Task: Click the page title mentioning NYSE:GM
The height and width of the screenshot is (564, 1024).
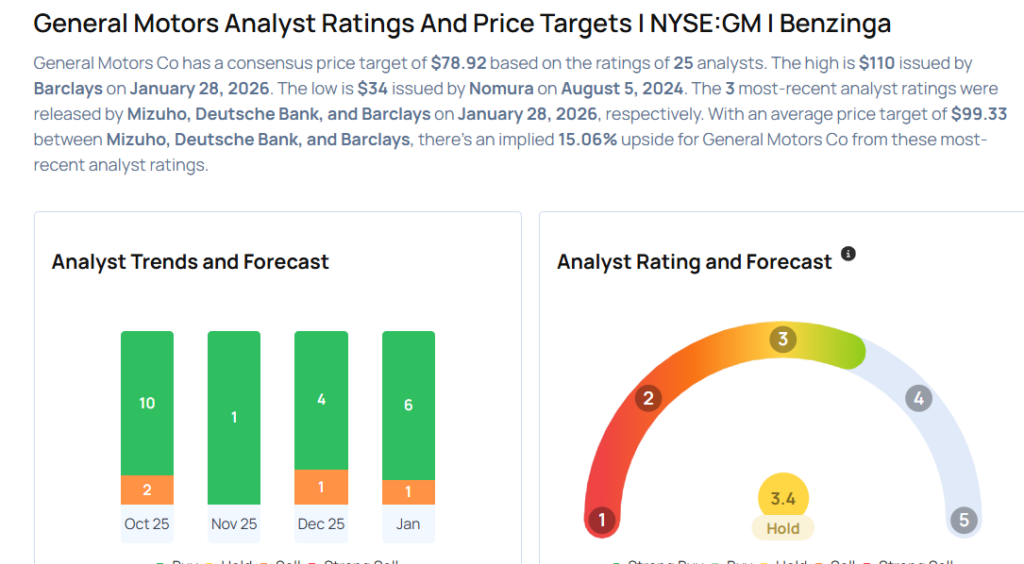Action: [462, 23]
